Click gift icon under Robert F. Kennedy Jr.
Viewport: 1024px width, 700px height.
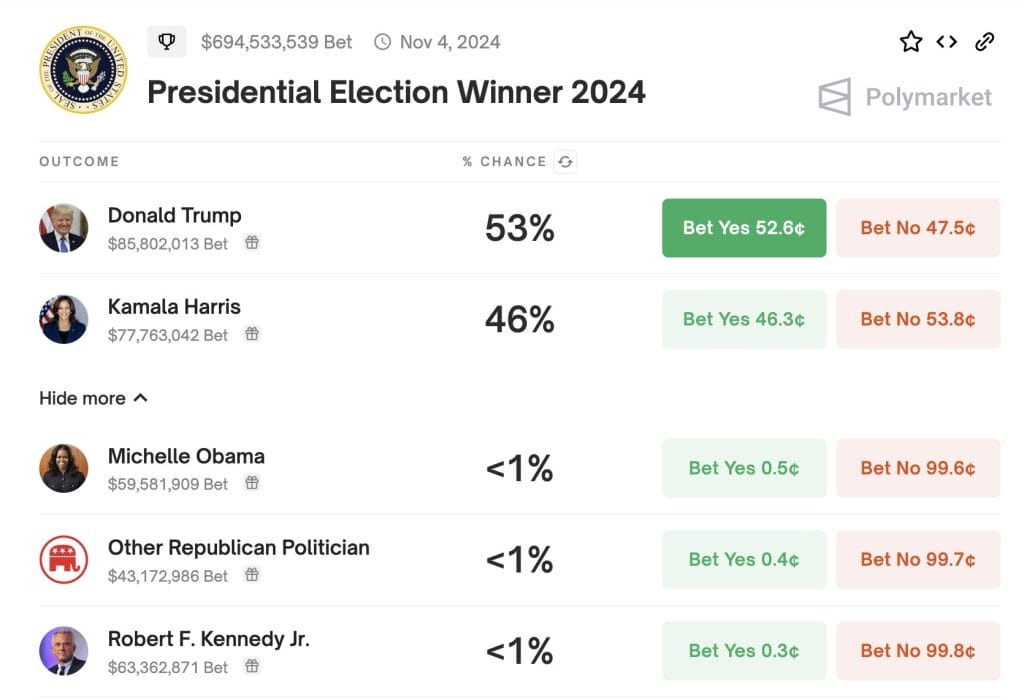tap(252, 667)
